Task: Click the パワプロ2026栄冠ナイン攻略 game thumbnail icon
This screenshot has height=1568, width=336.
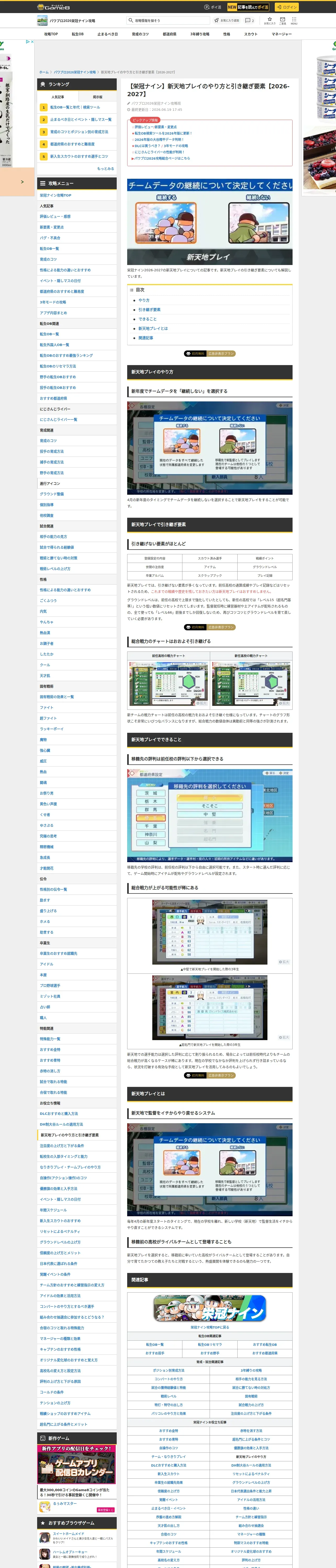Action: [x=42, y=21]
